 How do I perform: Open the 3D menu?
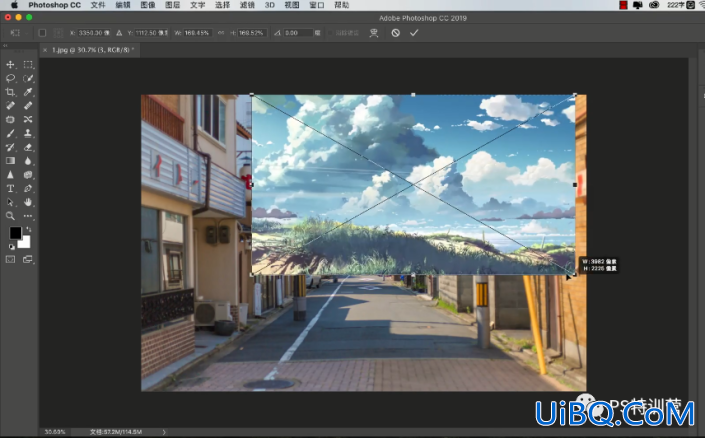point(270,5)
